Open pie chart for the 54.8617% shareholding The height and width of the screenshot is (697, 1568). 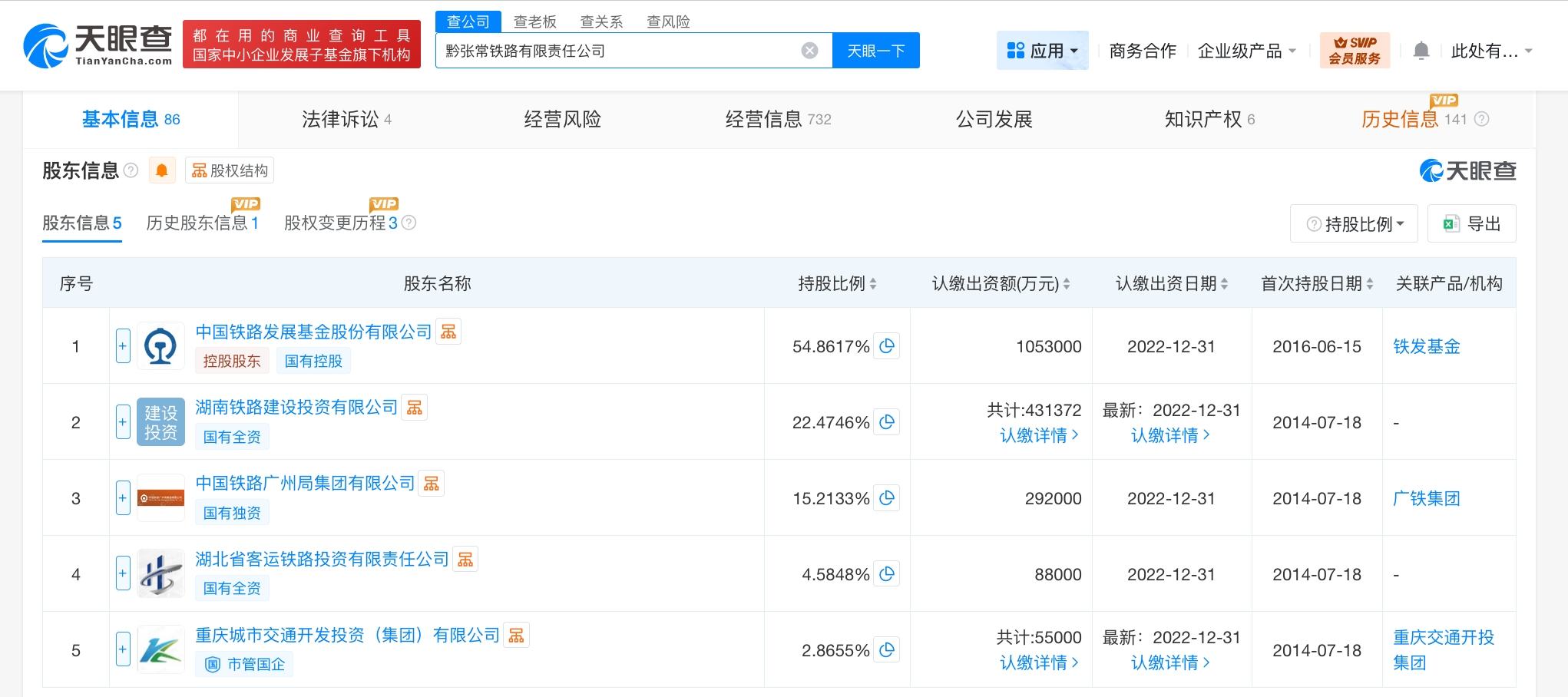(x=887, y=346)
